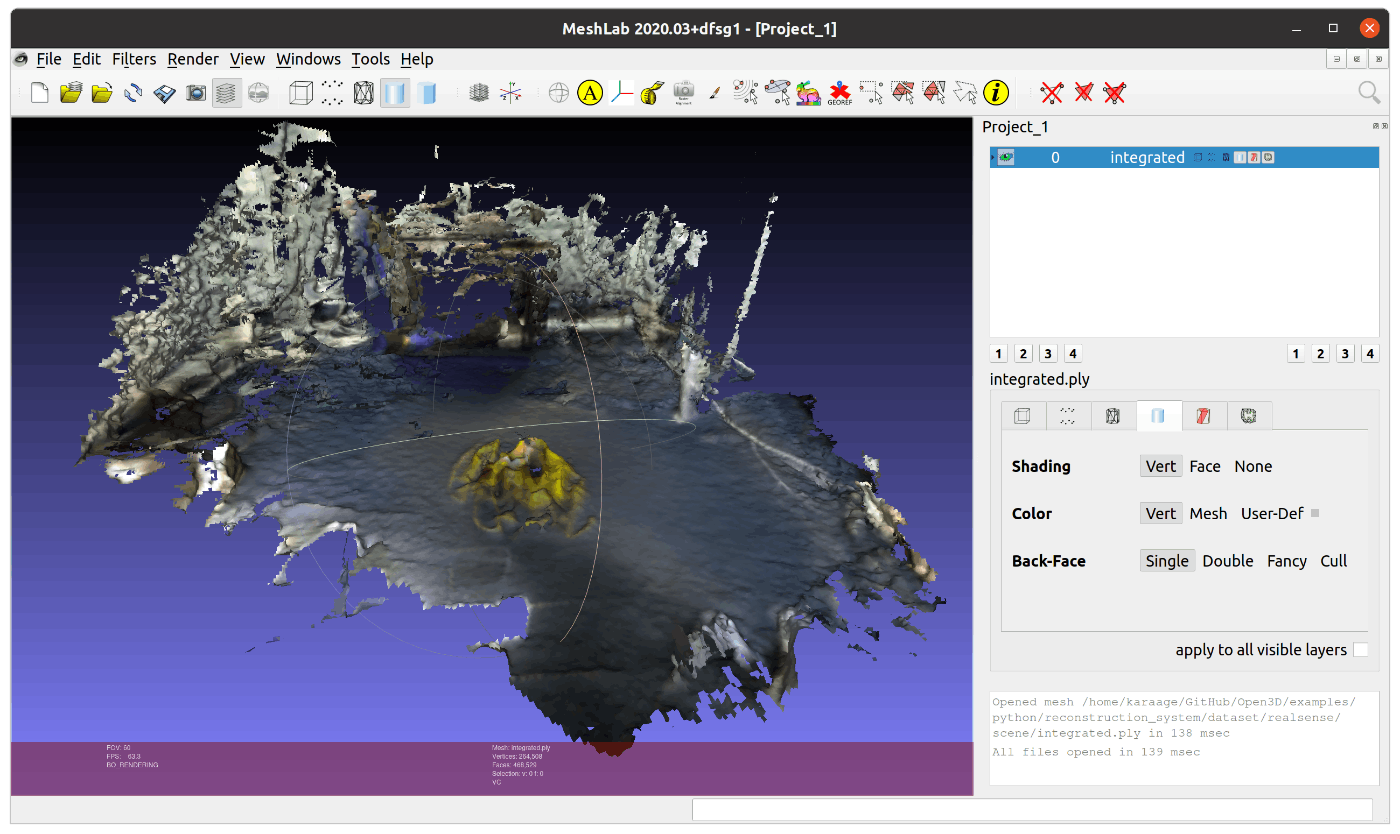
Task: Click button 1 in left-hand number group
Action: click(998, 353)
